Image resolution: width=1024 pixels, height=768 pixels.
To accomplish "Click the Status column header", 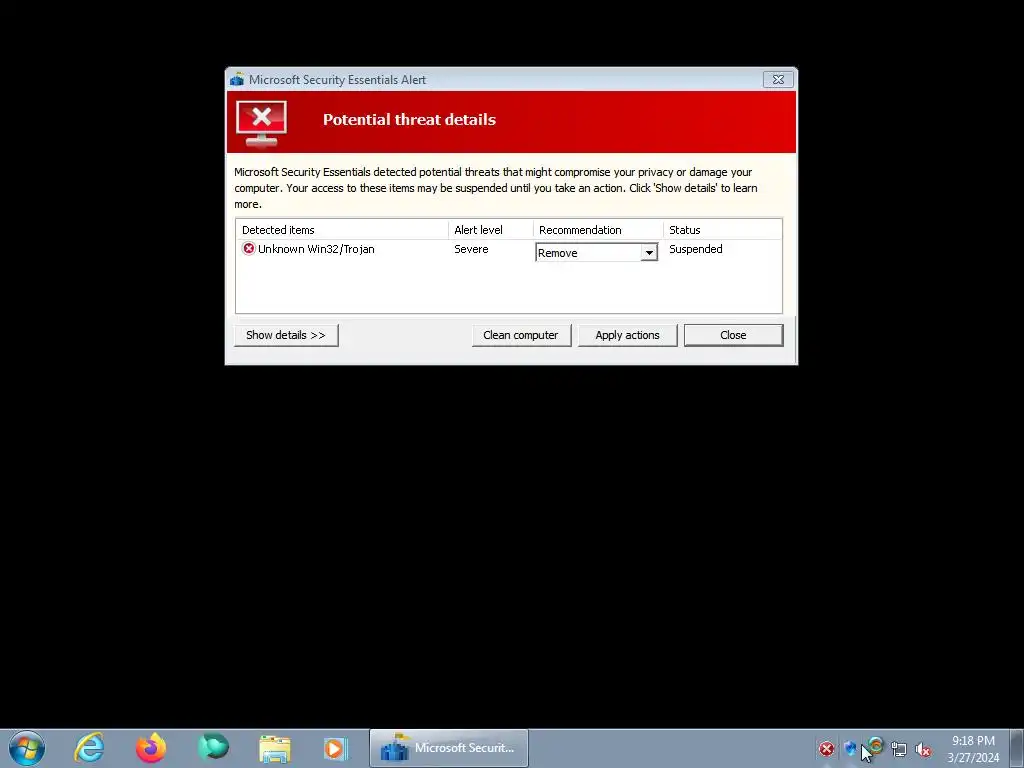I will click(722, 230).
